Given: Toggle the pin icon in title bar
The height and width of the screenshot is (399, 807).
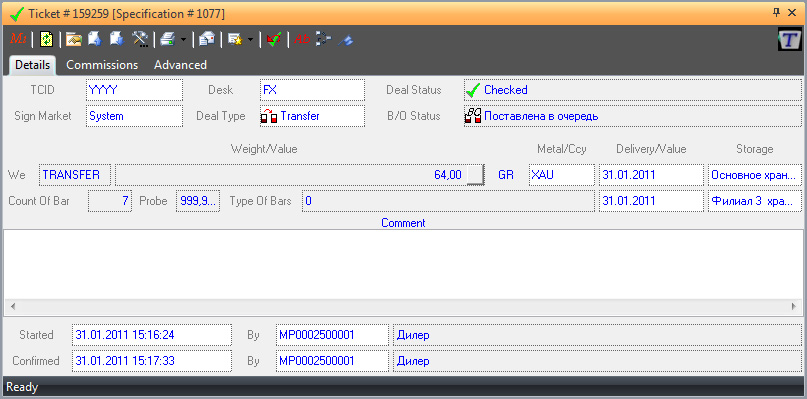Looking at the screenshot, I should click(x=777, y=13).
